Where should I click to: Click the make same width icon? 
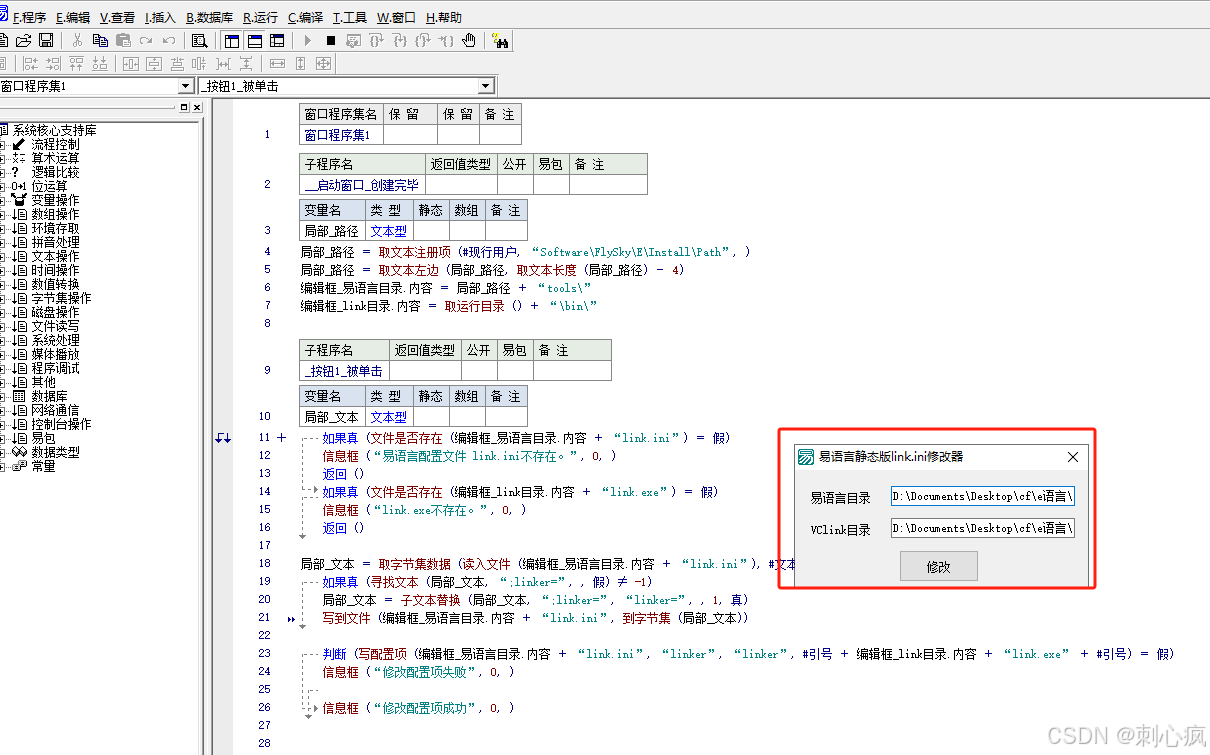tap(277, 63)
